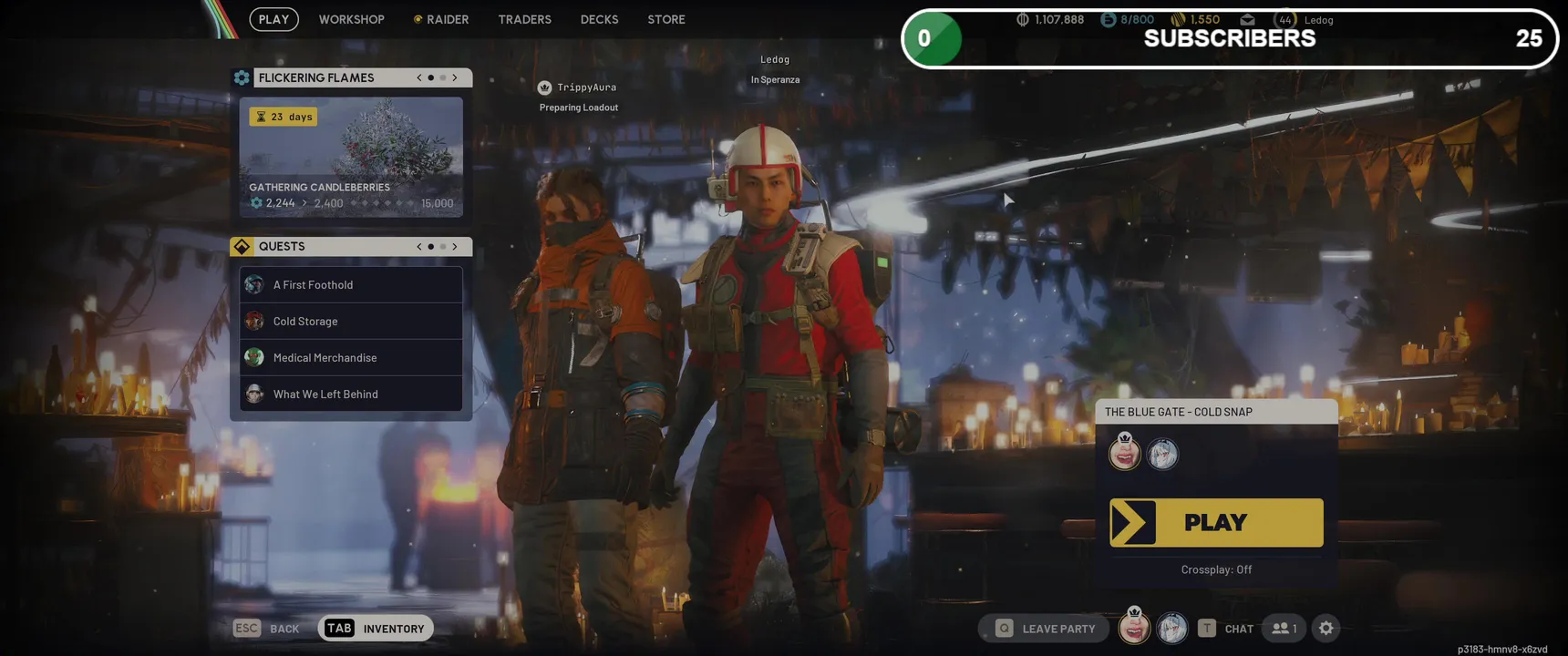Open the Gathering Candleberries event card

point(351,157)
